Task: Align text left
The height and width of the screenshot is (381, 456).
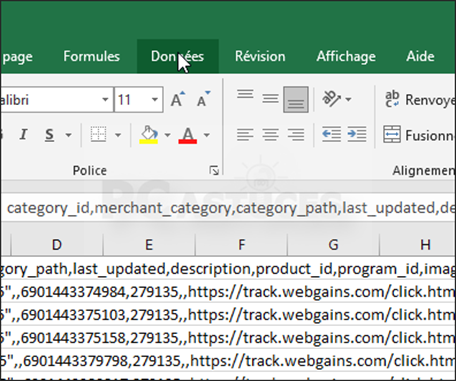Action: pos(245,135)
